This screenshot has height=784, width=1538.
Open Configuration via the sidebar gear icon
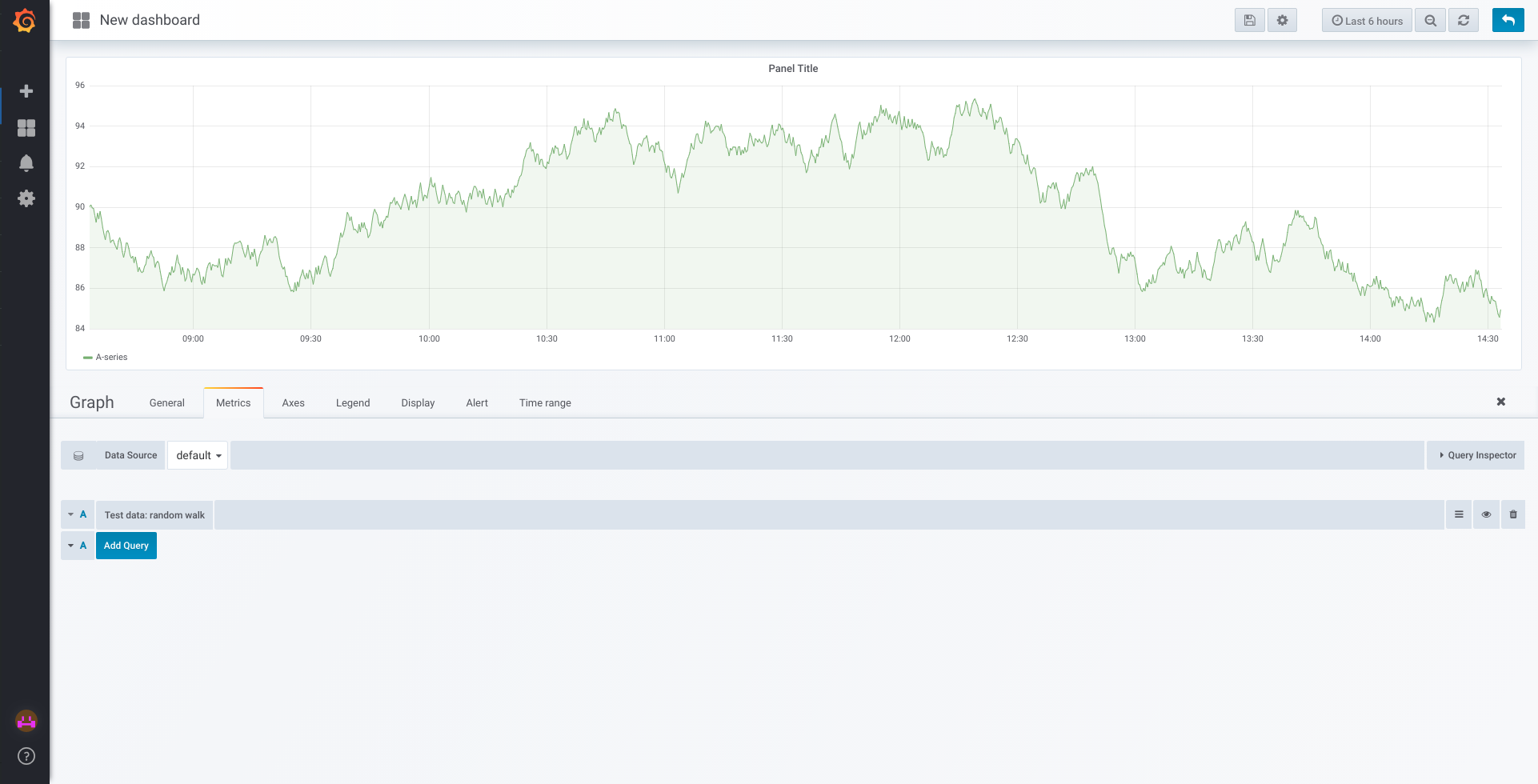26,198
